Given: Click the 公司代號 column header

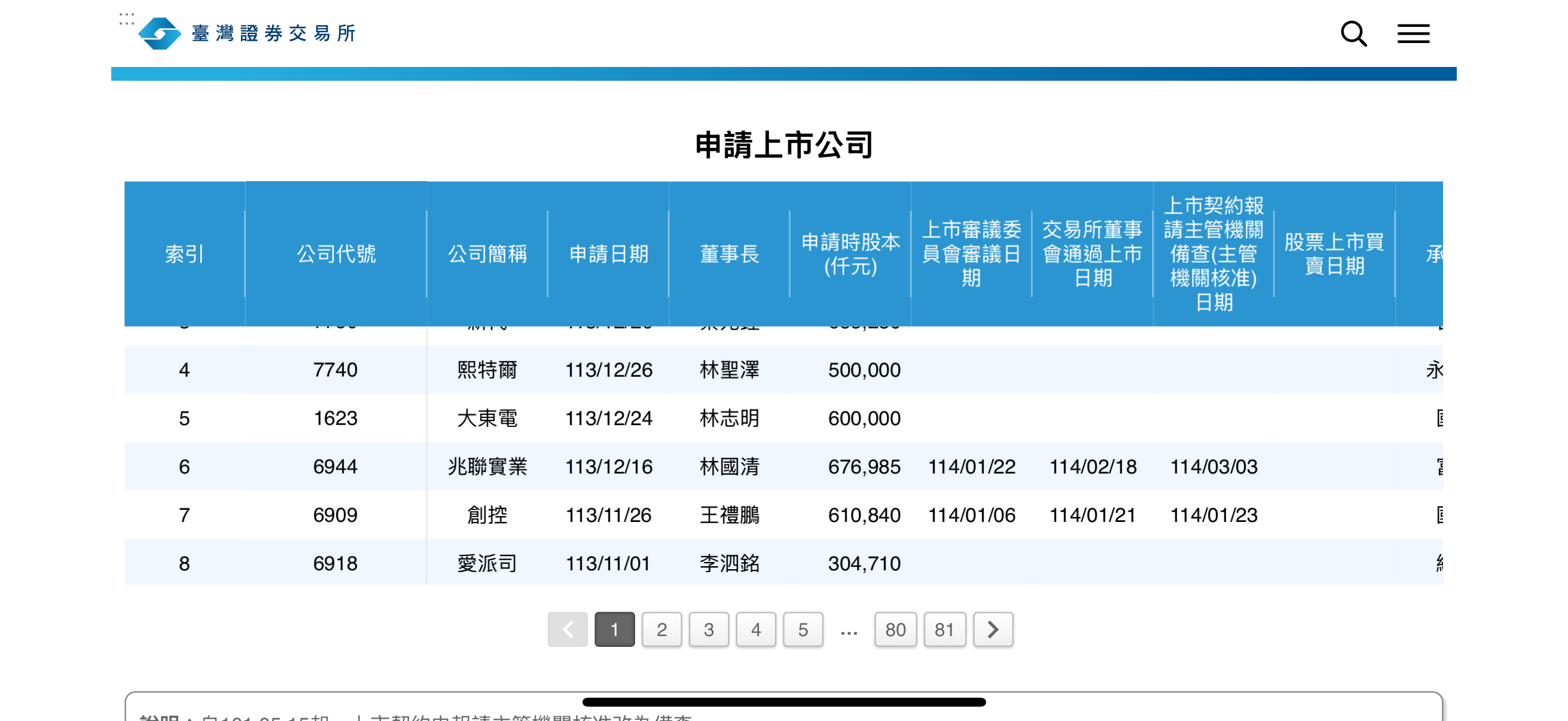Looking at the screenshot, I should tap(336, 253).
